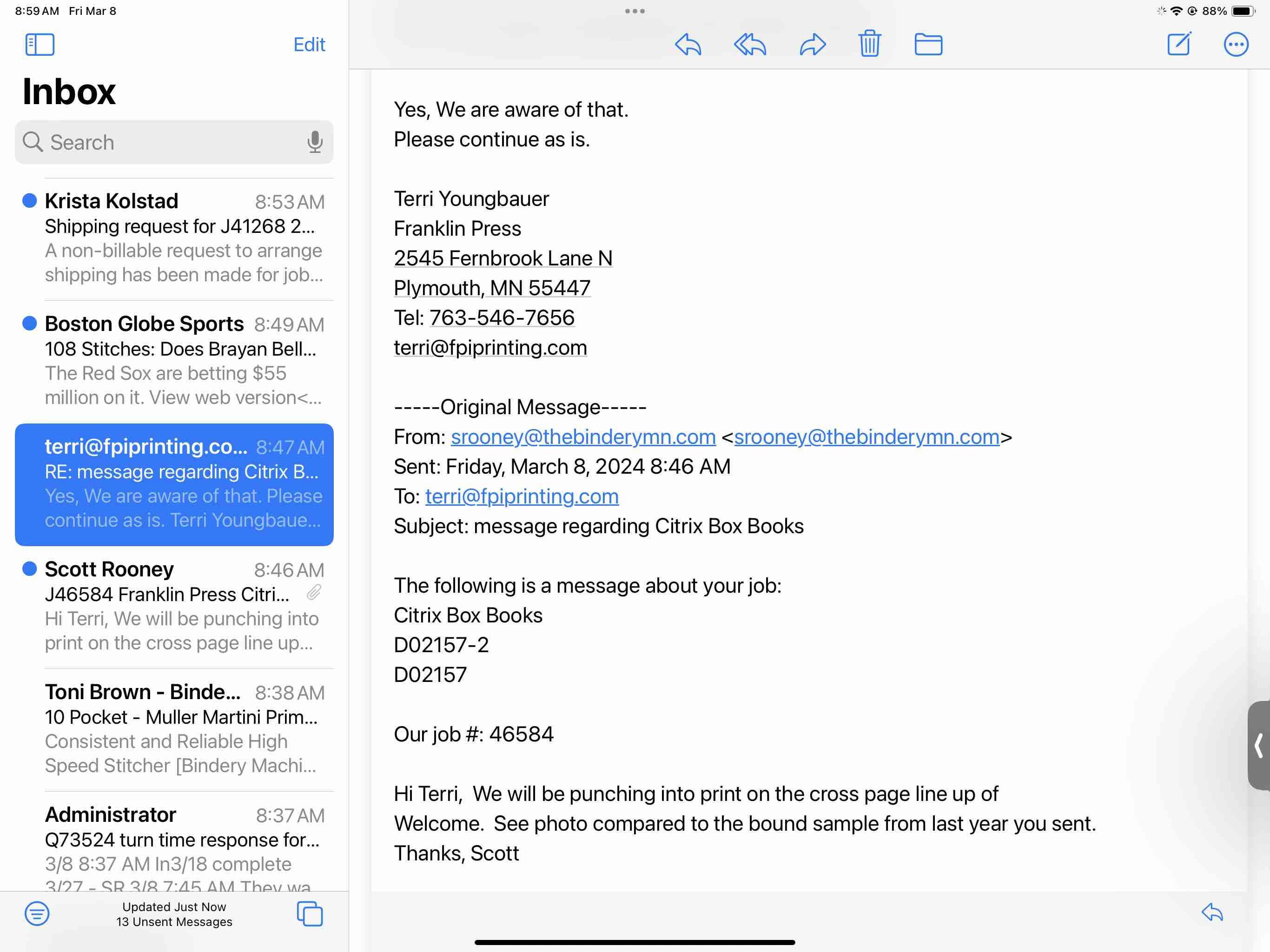Tap the Reply arrow in the toolbar
The height and width of the screenshot is (952, 1270).
point(688,44)
